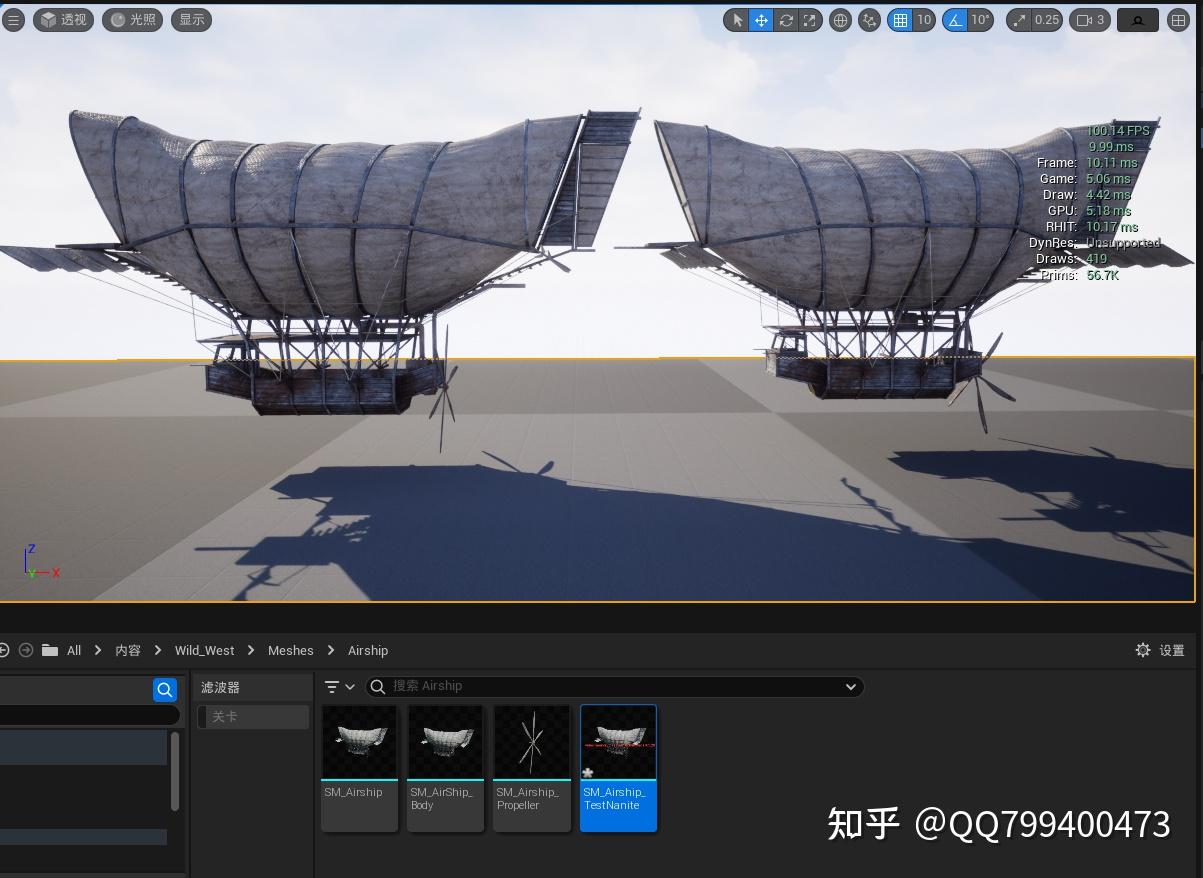Viewport: 1203px width, 878px height.
Task: Toggle rotation angle snapping
Action: (x=956, y=20)
